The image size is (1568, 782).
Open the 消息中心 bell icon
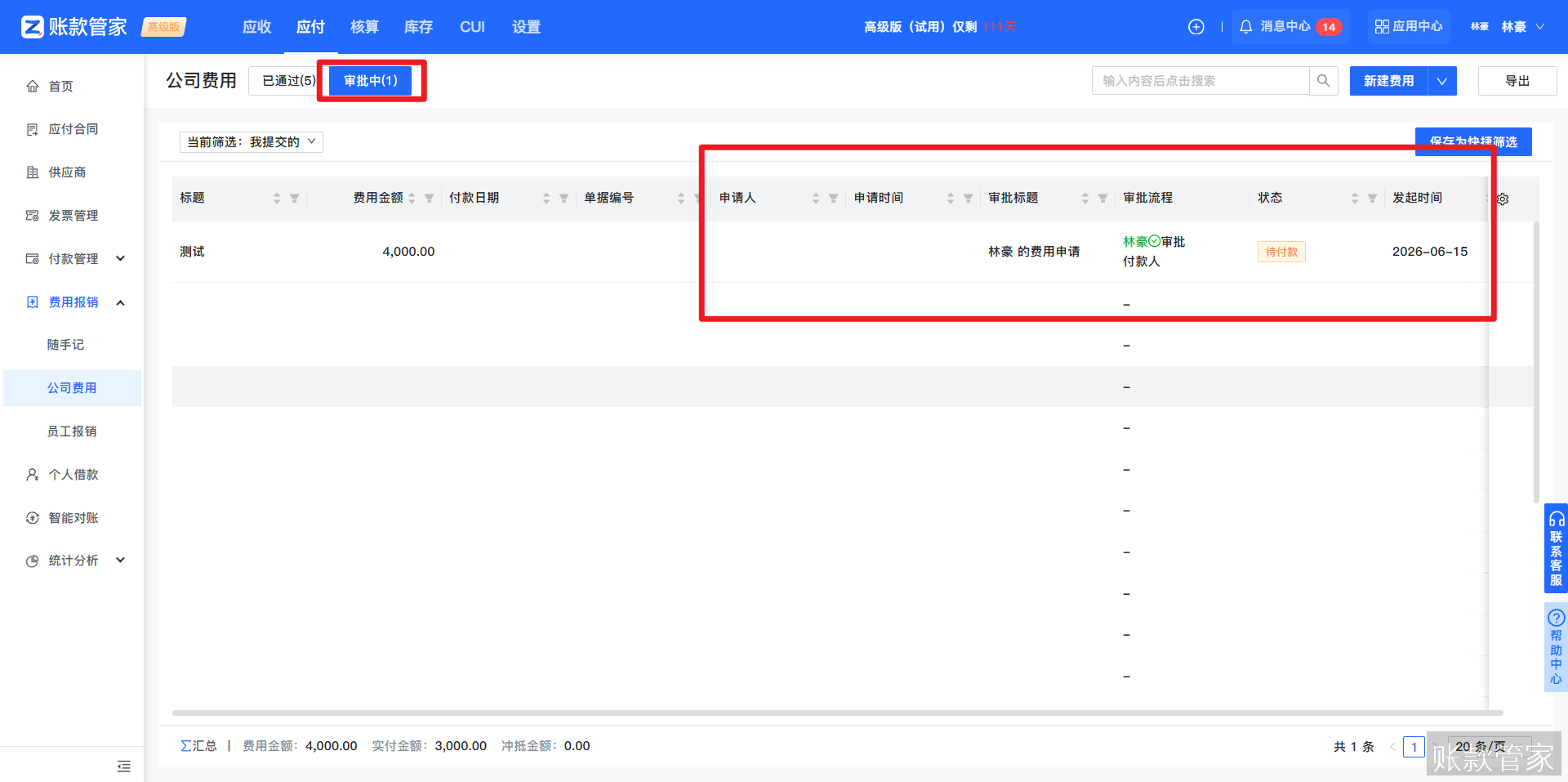[1245, 27]
